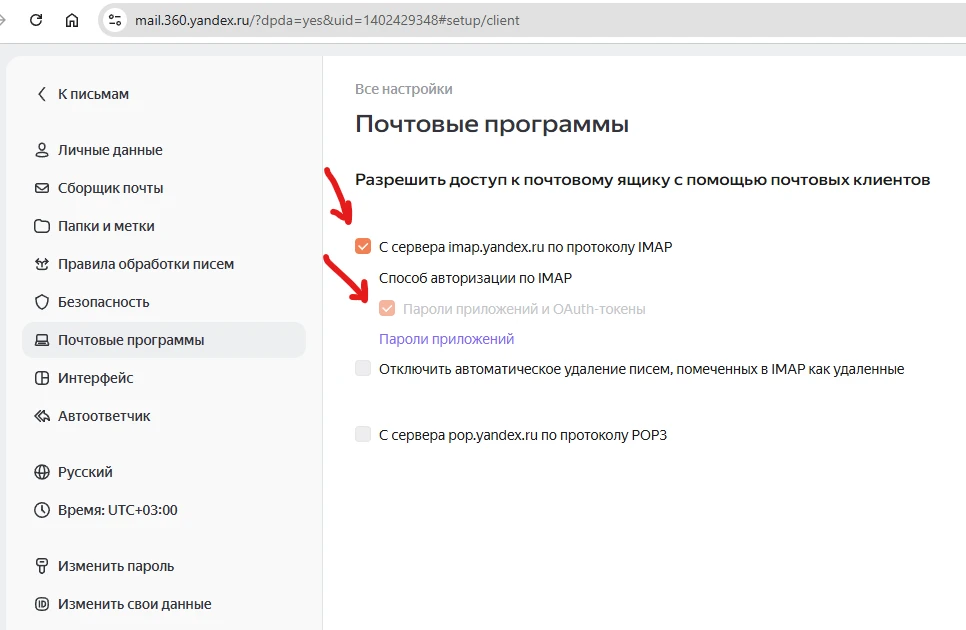
Task: Open the Пароли приложений link
Action: (x=445, y=338)
